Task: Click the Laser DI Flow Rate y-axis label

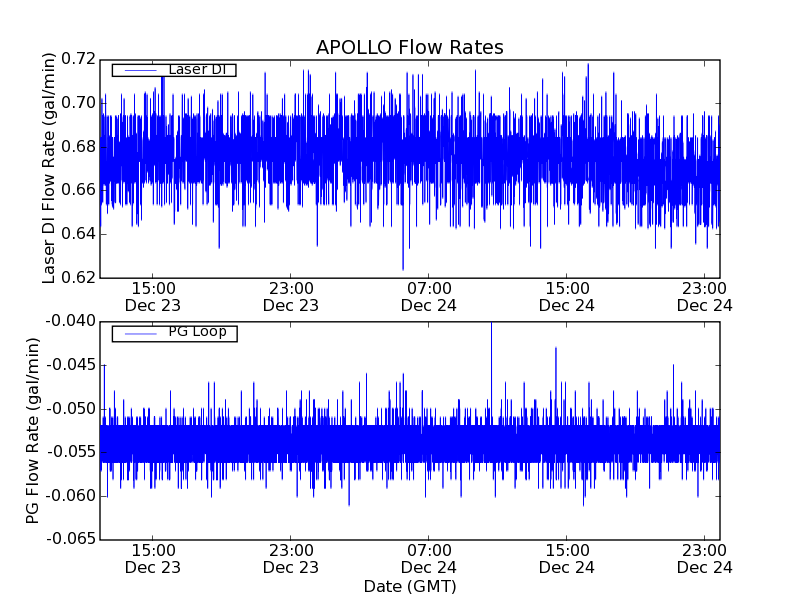Action: coord(49,168)
